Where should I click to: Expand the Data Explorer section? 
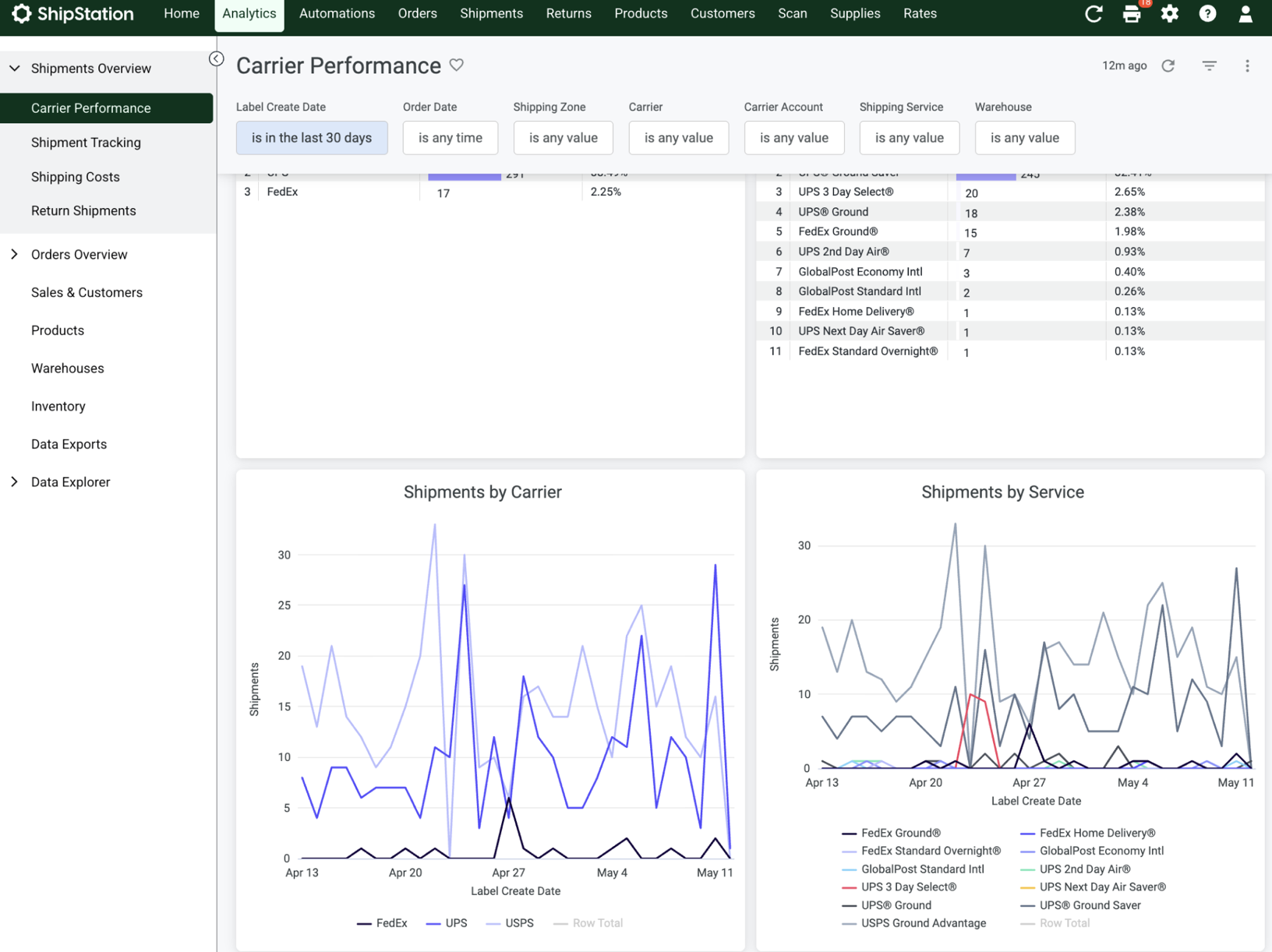15,481
